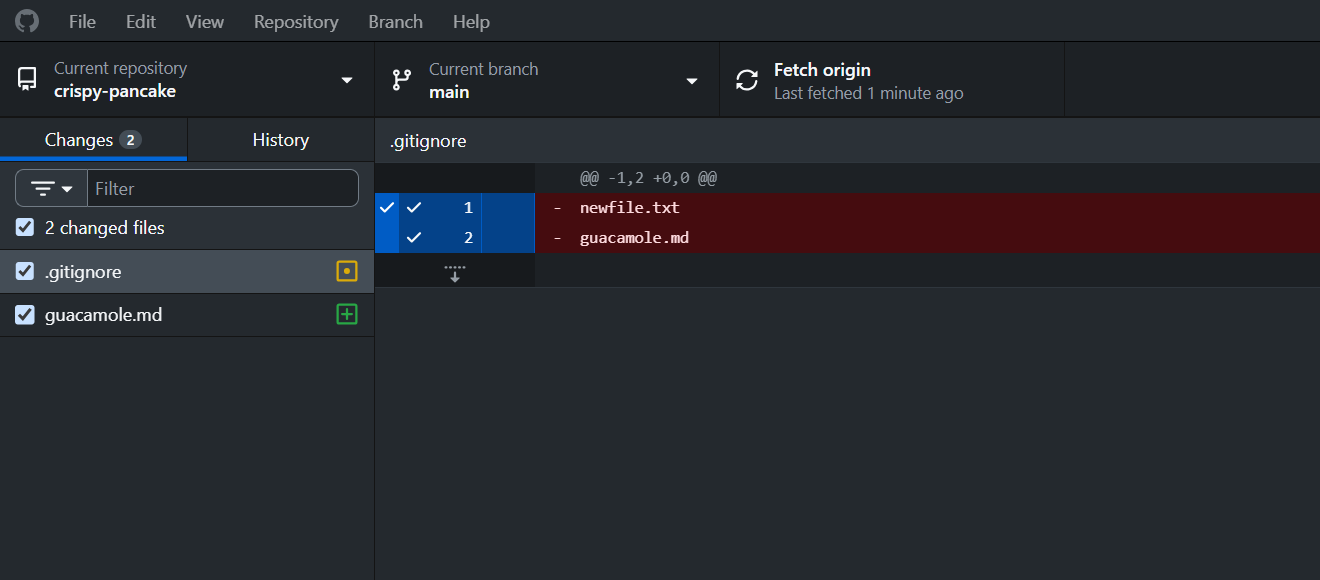Screen dimensions: 1320x580
Task: Switch to the History tab
Action: coord(281,140)
